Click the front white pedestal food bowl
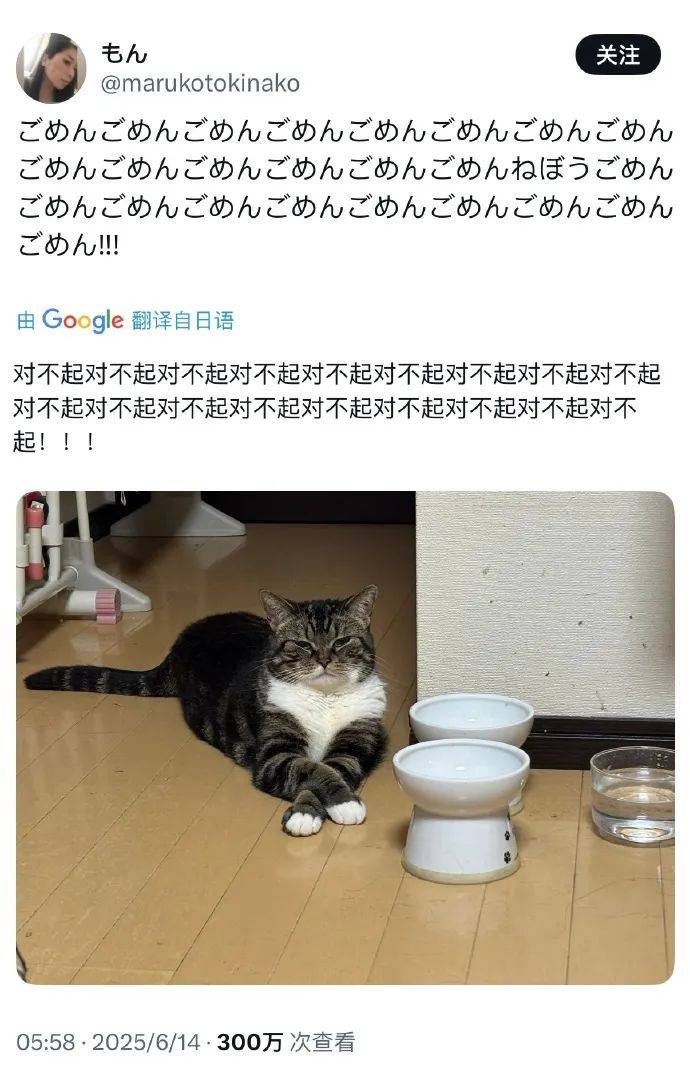The height and width of the screenshot is (1076, 690). [461, 810]
